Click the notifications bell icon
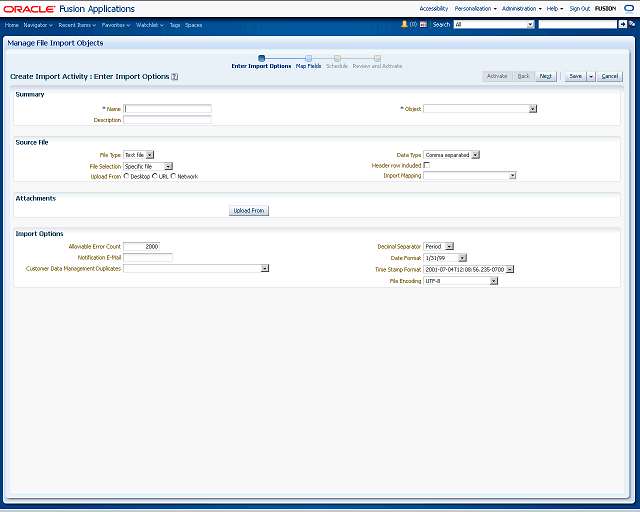 (405, 24)
